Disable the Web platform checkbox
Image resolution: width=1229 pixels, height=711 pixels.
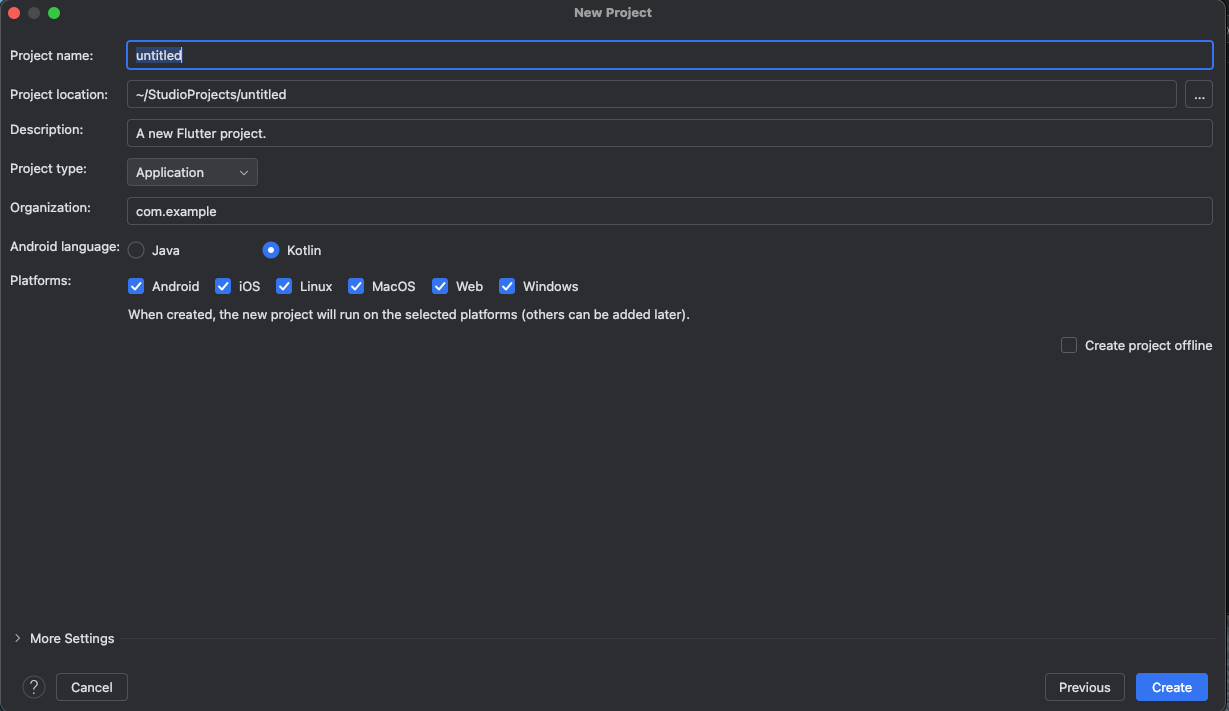point(440,286)
